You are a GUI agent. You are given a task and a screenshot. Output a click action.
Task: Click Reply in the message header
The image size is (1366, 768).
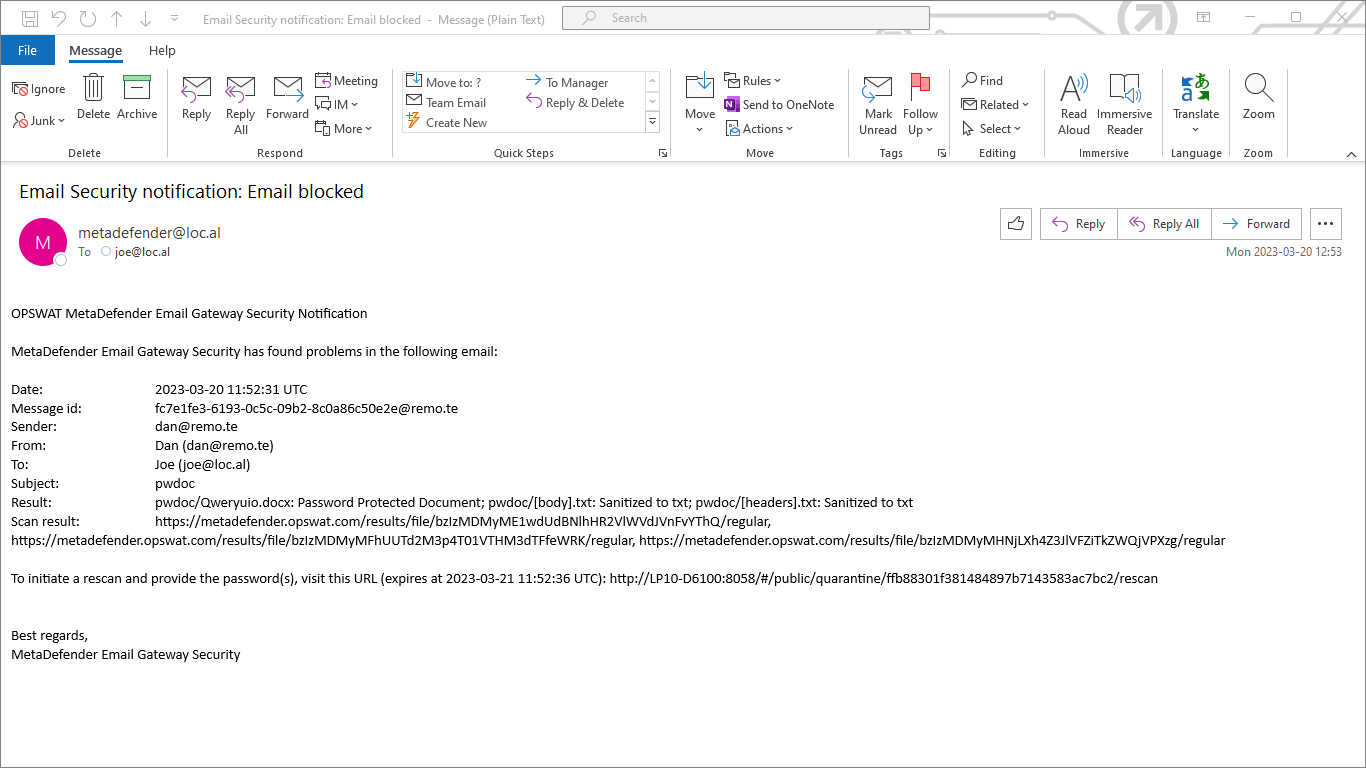click(x=1079, y=224)
